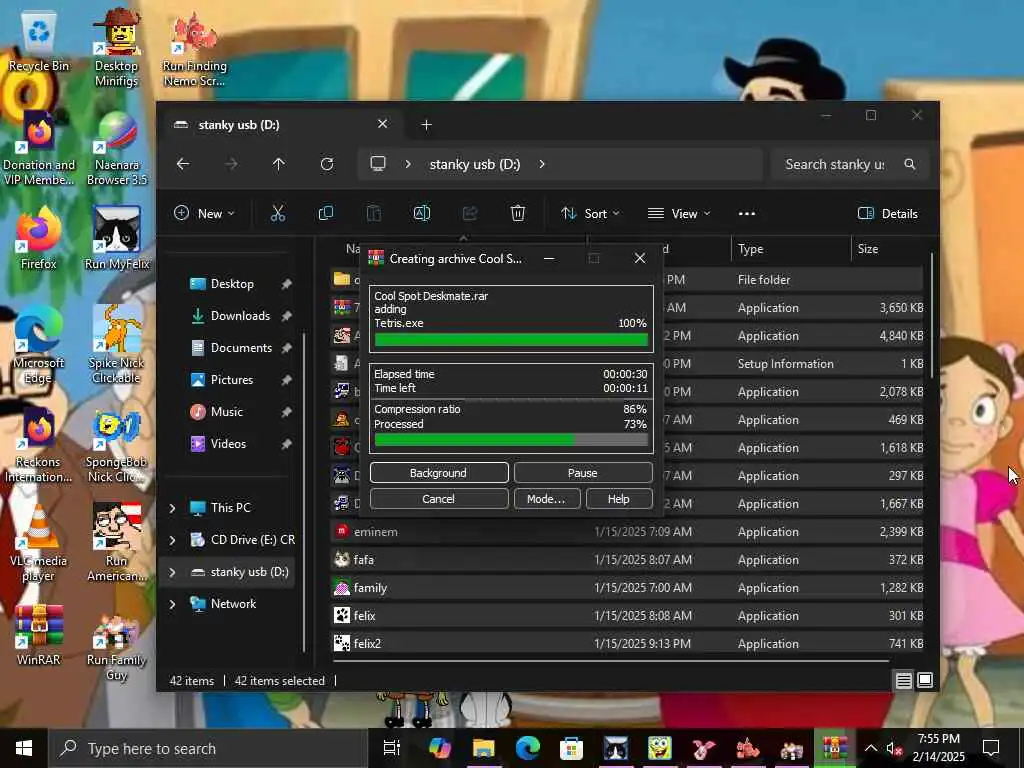The image size is (1024, 768).
Task: Select the eminem application file
Action: coord(627,532)
